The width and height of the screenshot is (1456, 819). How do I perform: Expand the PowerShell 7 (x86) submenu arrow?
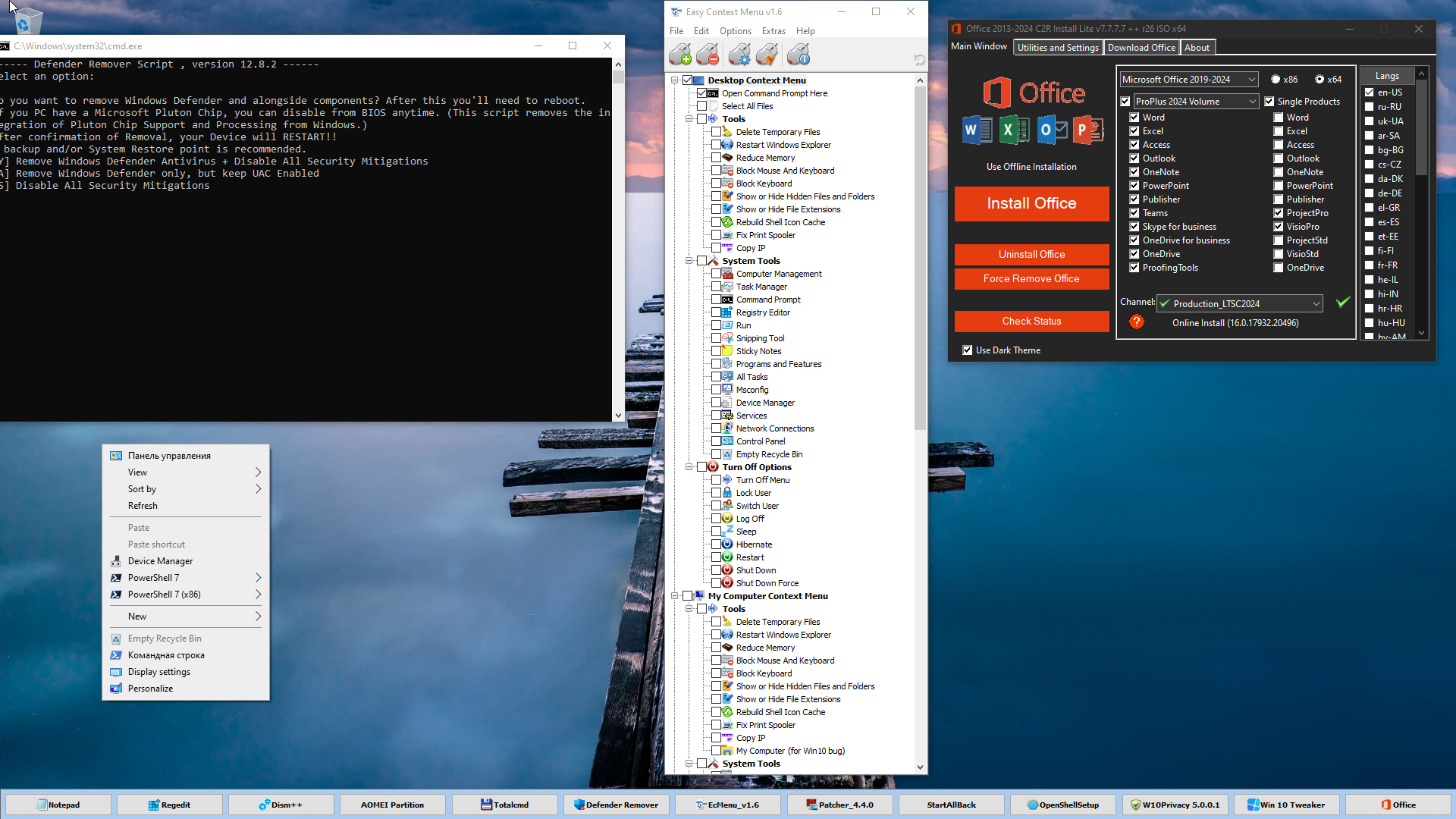258,595
